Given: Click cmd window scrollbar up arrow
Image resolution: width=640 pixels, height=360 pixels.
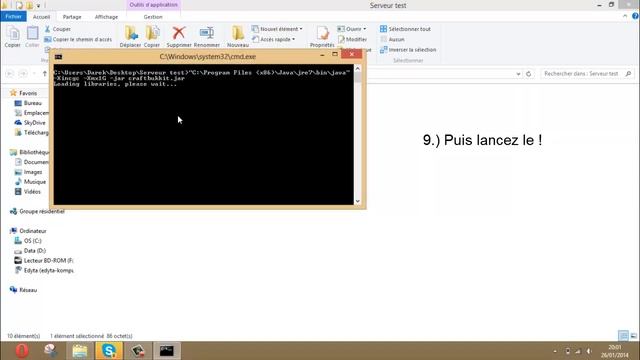Looking at the screenshot, I should tap(358, 69).
